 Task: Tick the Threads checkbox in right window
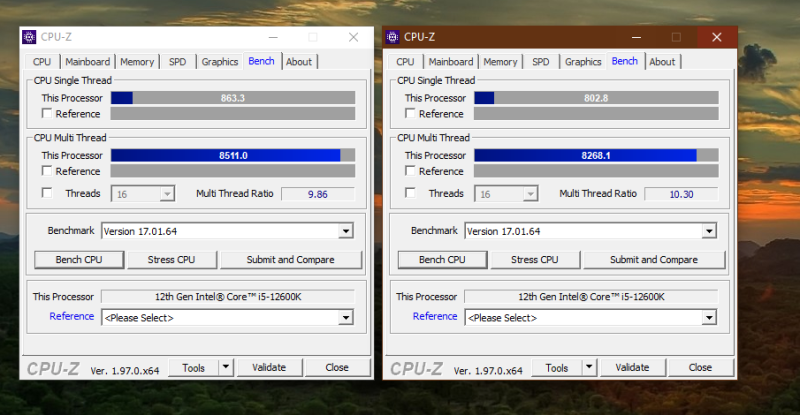point(410,192)
